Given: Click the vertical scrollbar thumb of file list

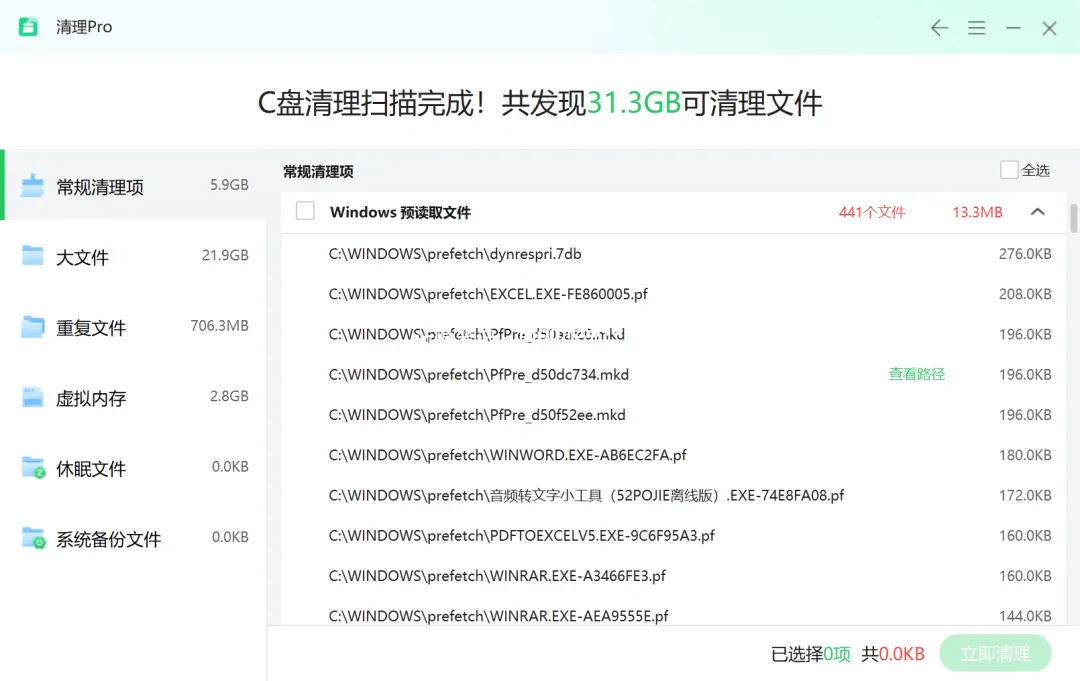Looking at the screenshot, I should 1074,219.
